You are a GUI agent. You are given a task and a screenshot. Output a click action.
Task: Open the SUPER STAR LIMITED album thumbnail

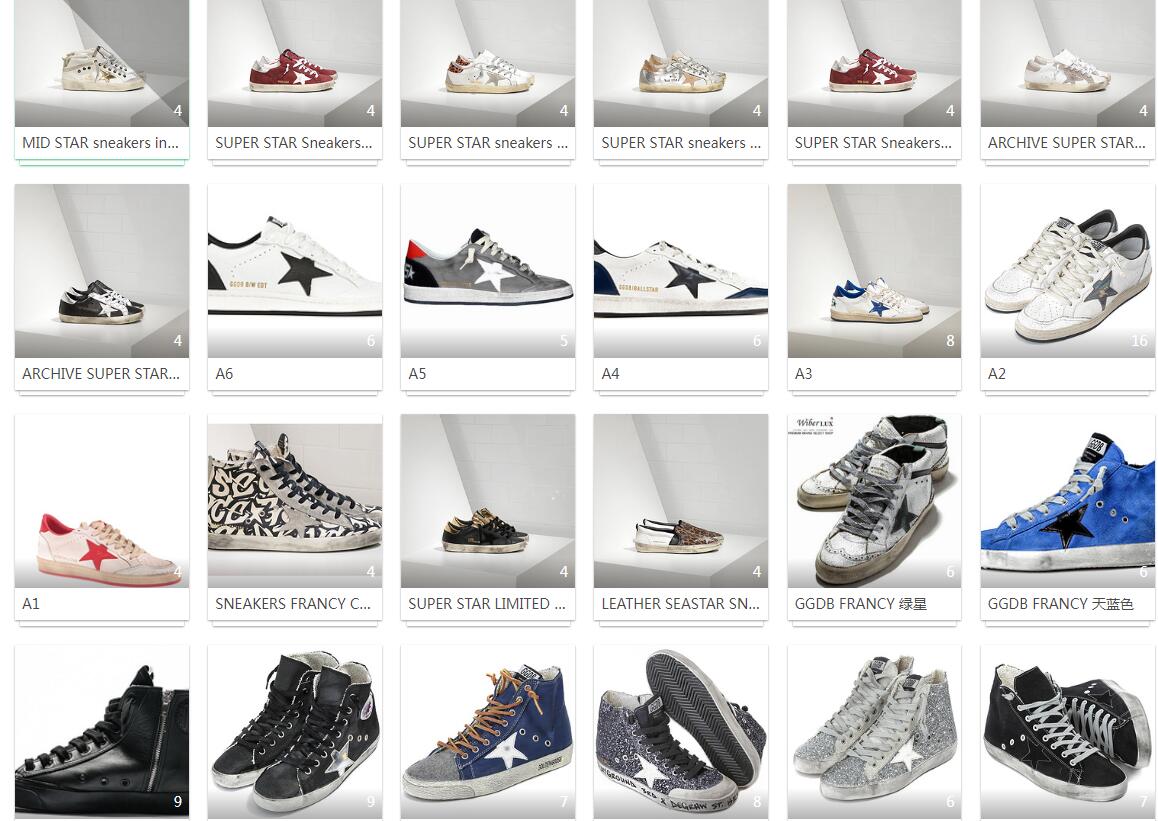487,501
